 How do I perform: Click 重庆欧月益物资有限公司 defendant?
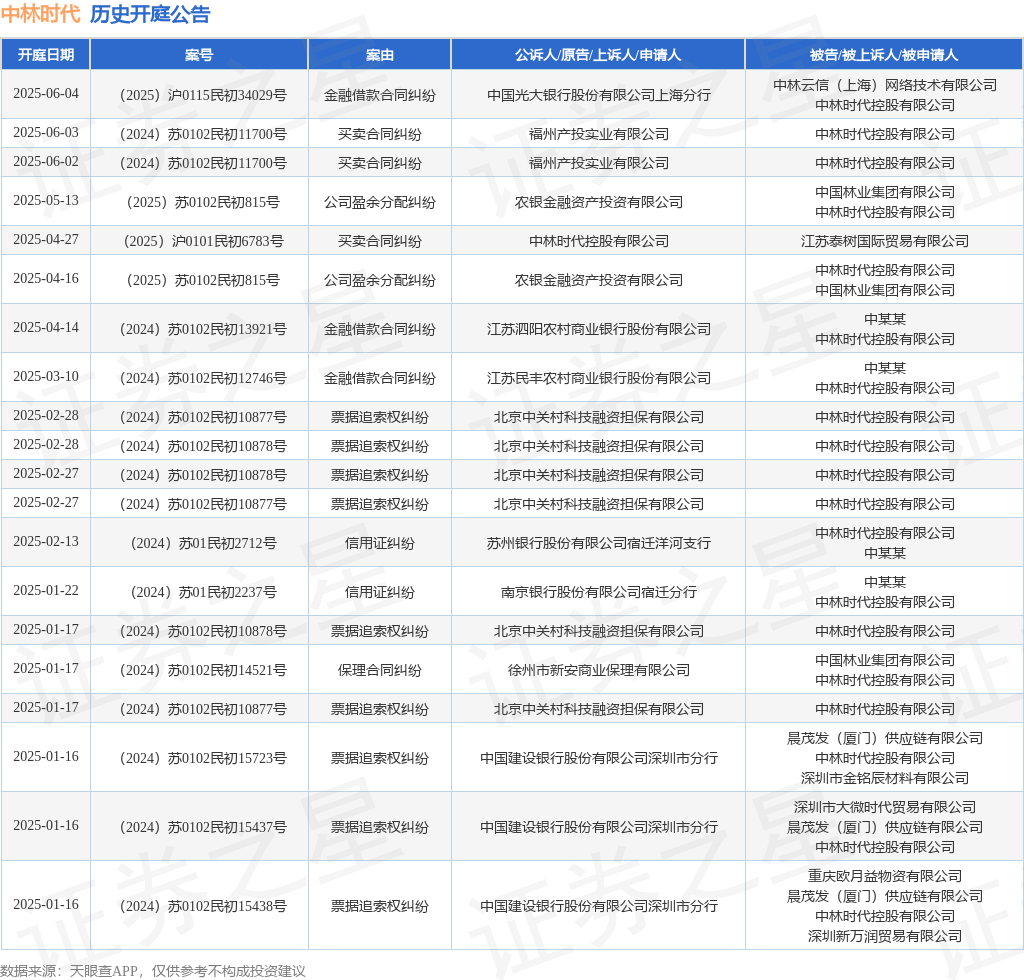[884, 876]
